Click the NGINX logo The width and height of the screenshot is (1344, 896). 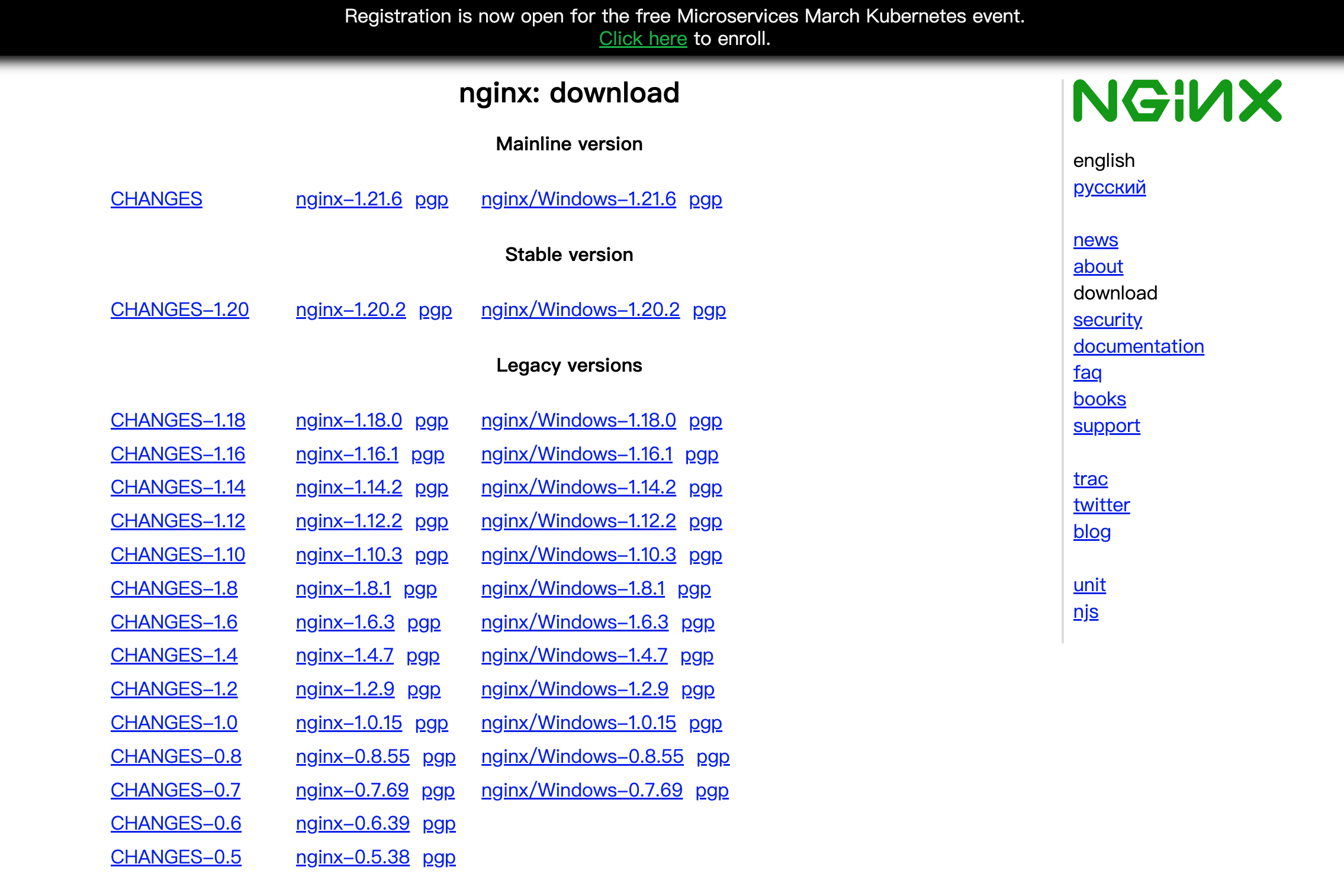coord(1177,101)
